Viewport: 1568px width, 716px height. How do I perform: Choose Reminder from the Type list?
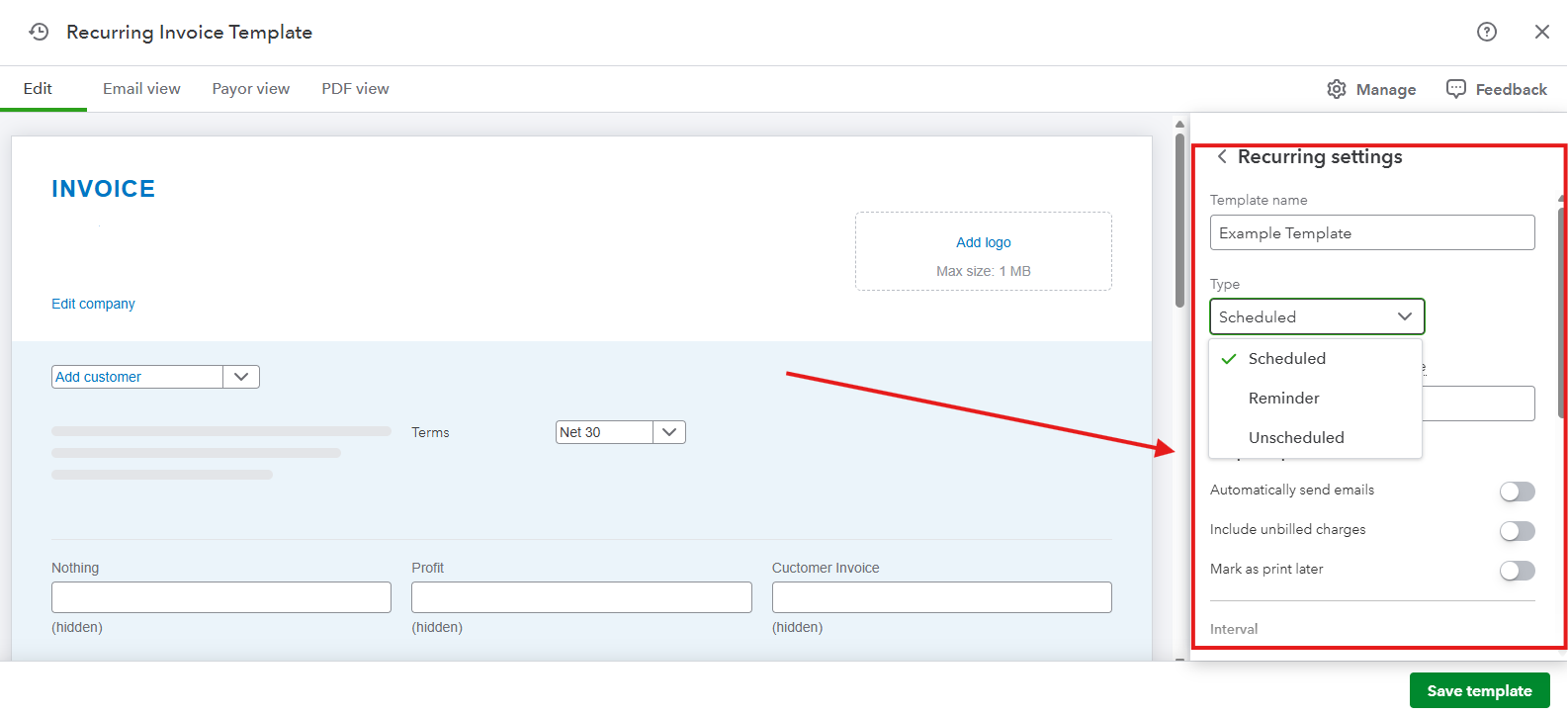tap(1315, 398)
